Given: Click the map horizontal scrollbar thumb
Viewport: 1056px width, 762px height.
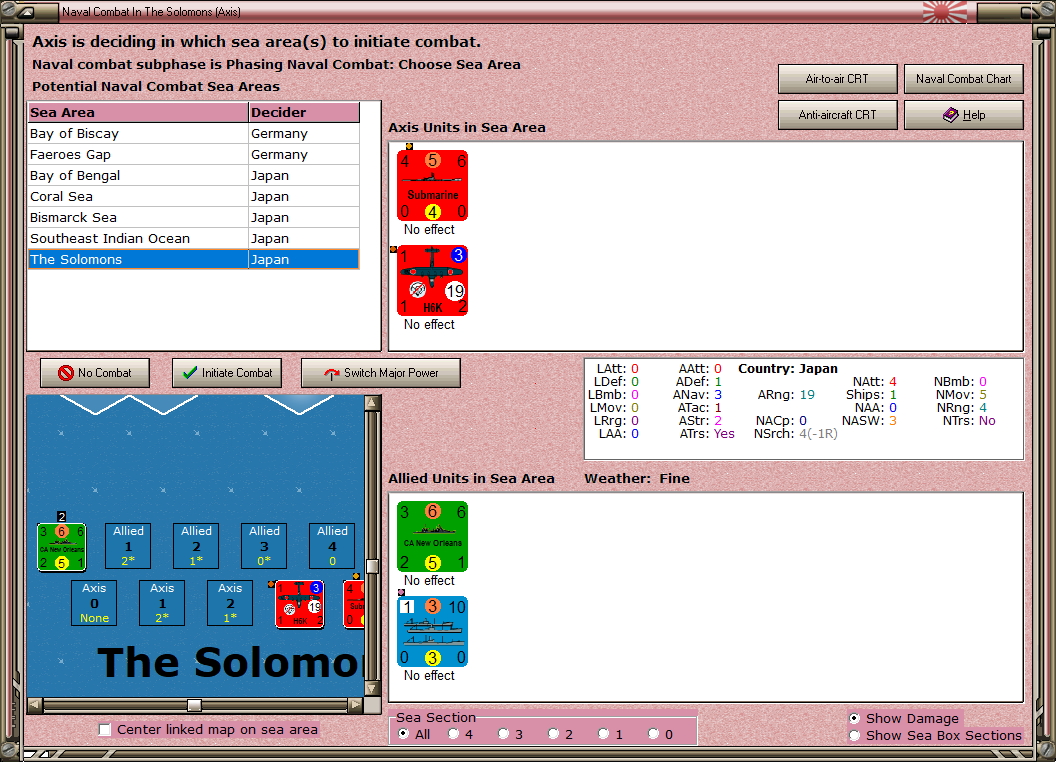Looking at the screenshot, I should [194, 705].
